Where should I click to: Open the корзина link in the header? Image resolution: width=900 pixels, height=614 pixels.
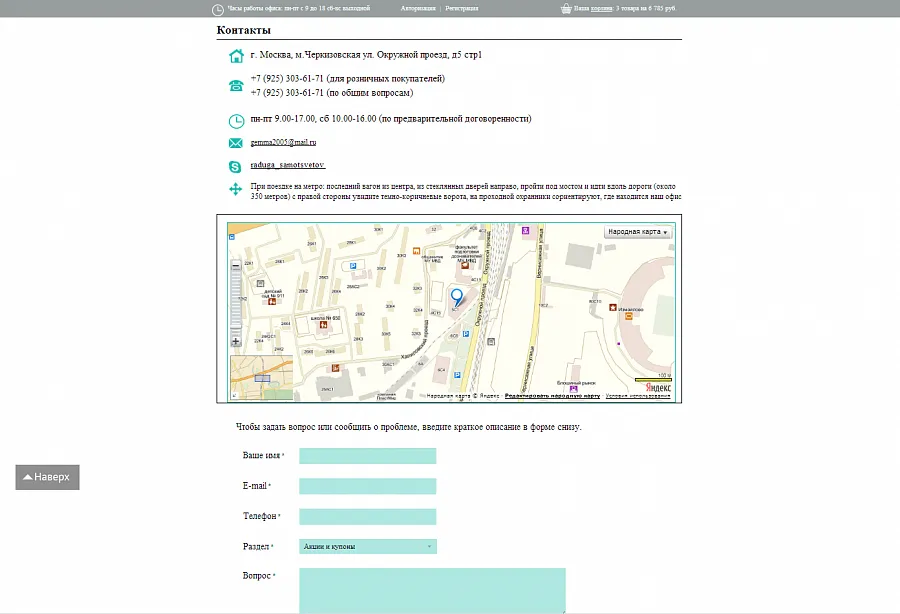click(602, 9)
